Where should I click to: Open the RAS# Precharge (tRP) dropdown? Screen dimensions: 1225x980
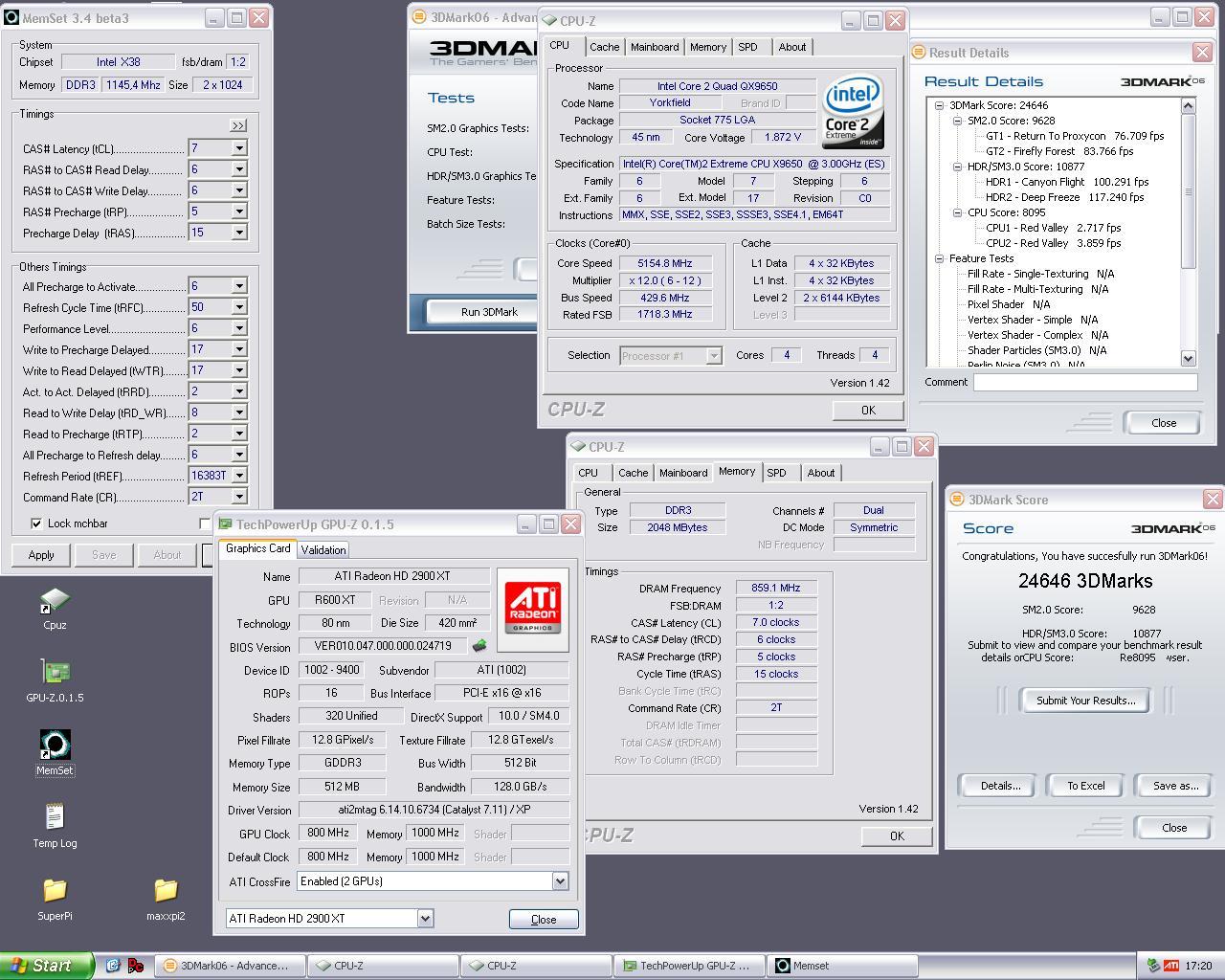pos(239,212)
